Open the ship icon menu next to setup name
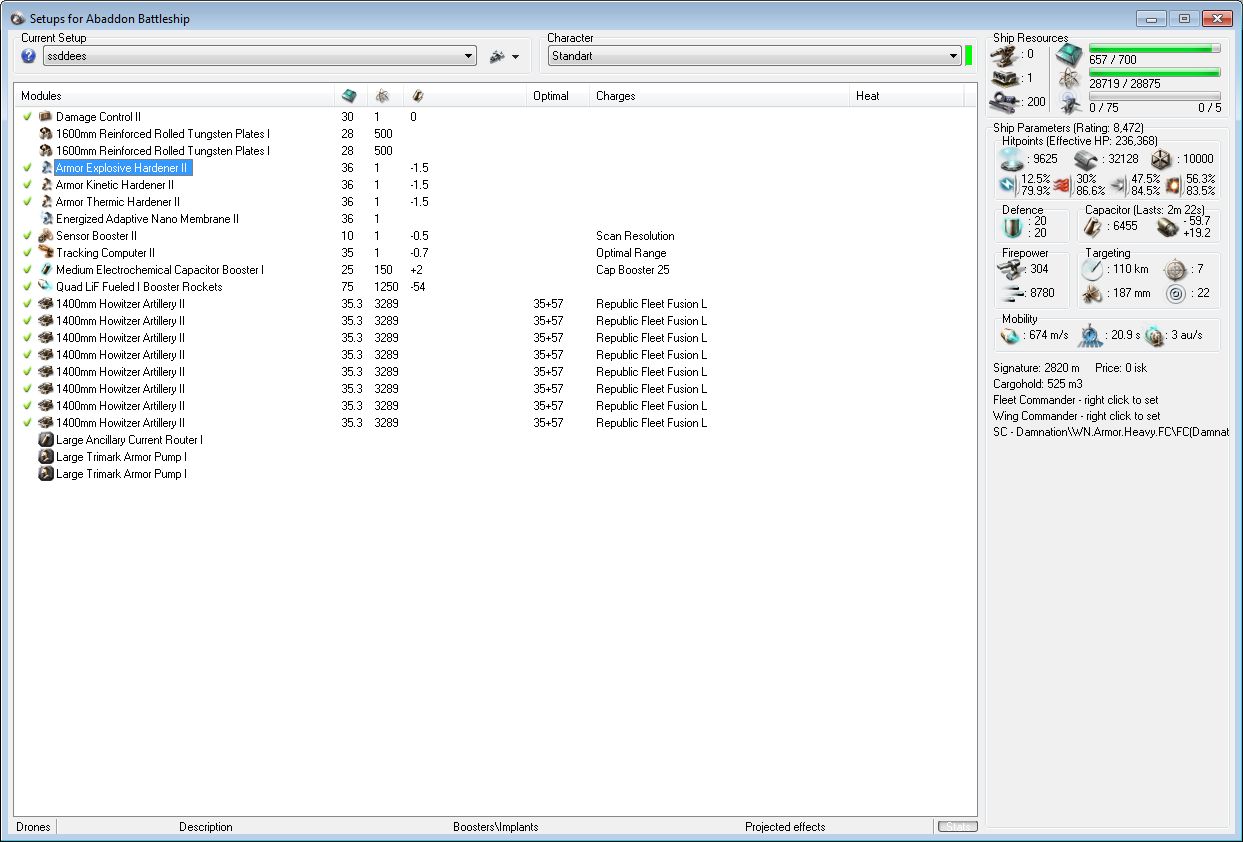Viewport: 1243px width, 842px height. coord(504,57)
